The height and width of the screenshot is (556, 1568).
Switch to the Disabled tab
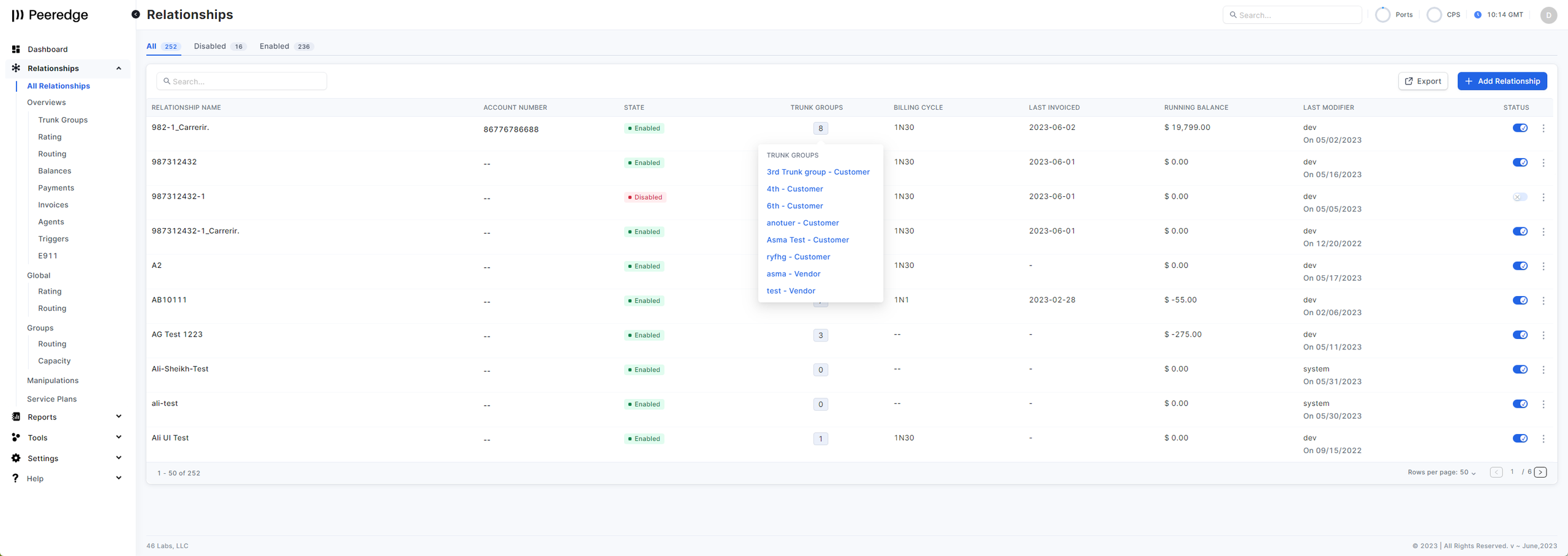pyautogui.click(x=220, y=47)
